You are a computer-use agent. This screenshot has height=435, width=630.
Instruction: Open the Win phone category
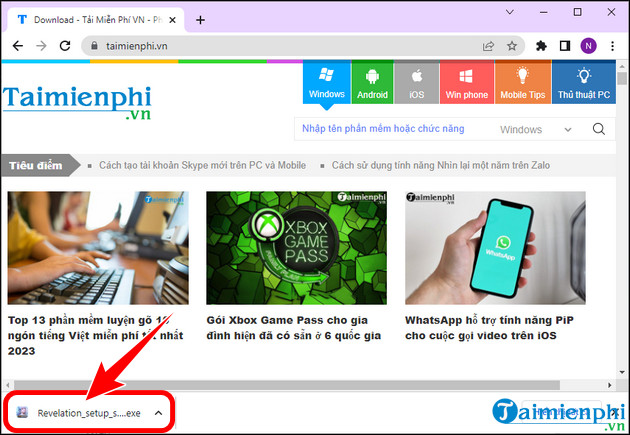466,82
